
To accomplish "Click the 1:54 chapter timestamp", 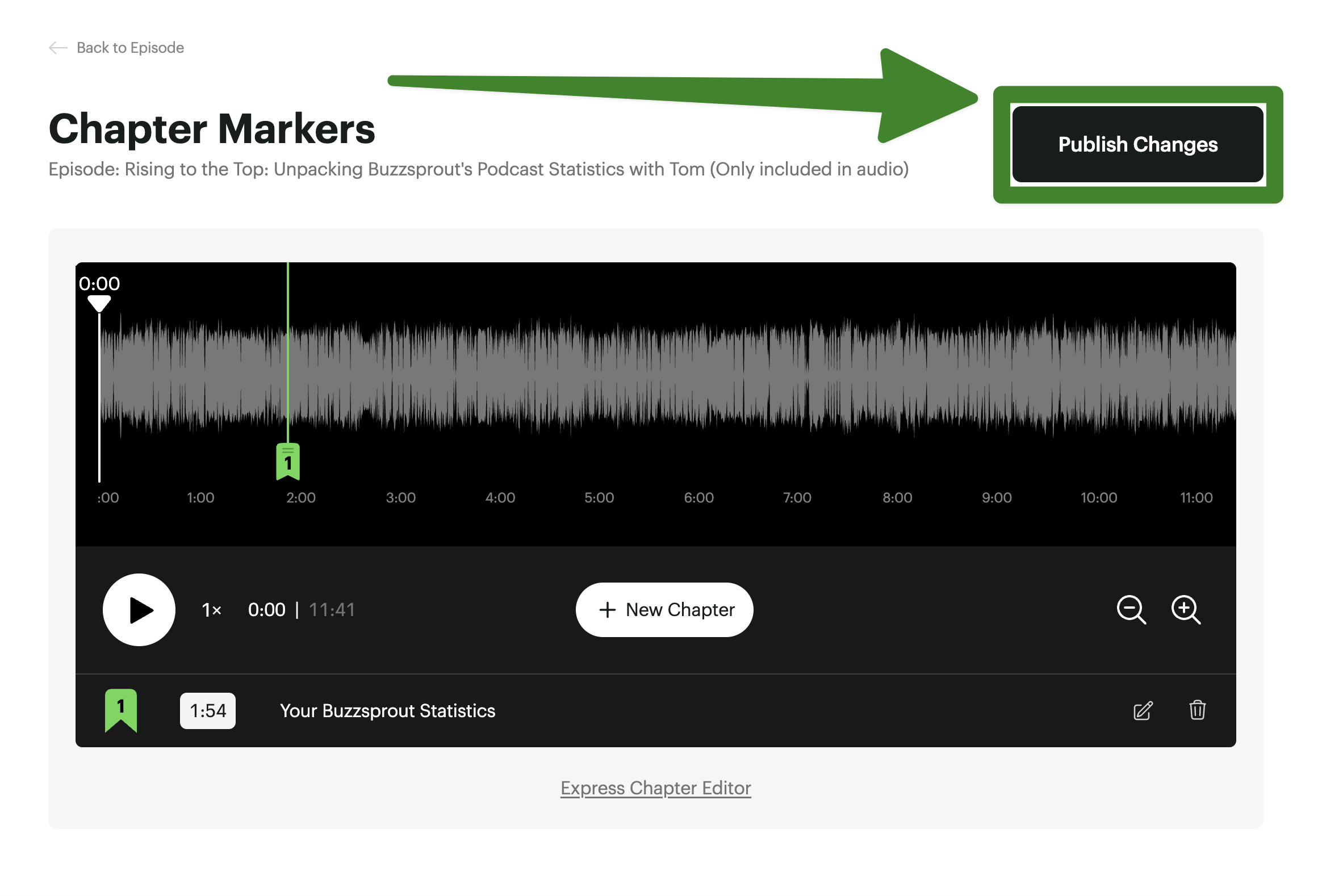I will [x=208, y=710].
